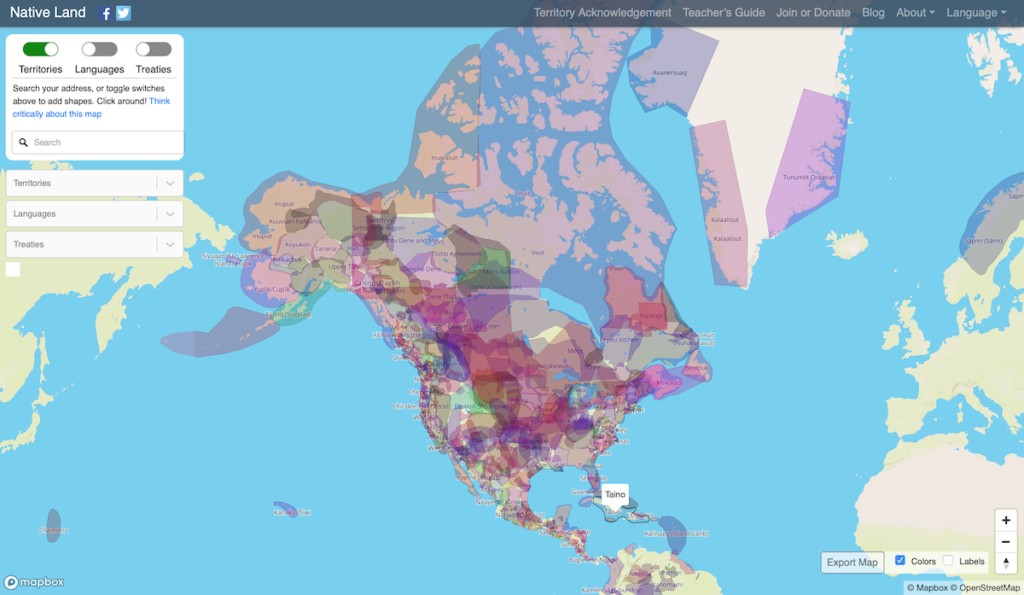Click the Eeyou Istchee territory label

click(619, 340)
